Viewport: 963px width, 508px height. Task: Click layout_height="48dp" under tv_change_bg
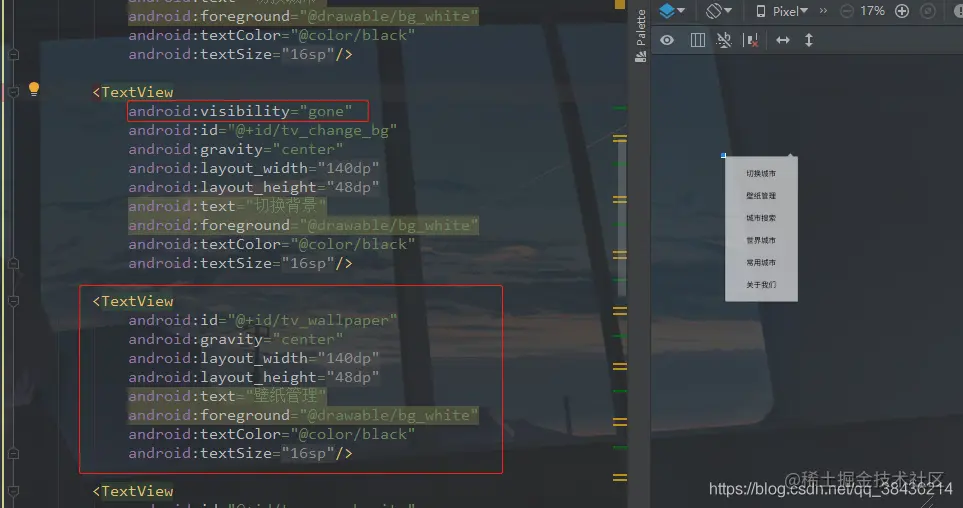[254, 187]
